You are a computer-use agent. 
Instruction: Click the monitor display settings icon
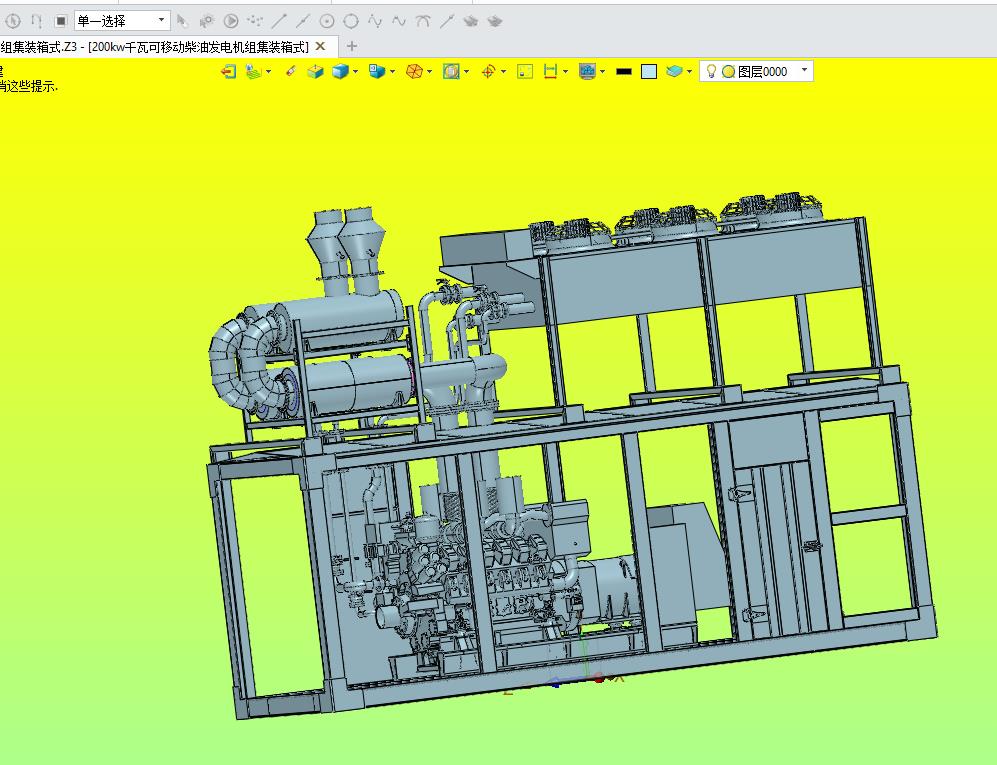[x=587, y=71]
